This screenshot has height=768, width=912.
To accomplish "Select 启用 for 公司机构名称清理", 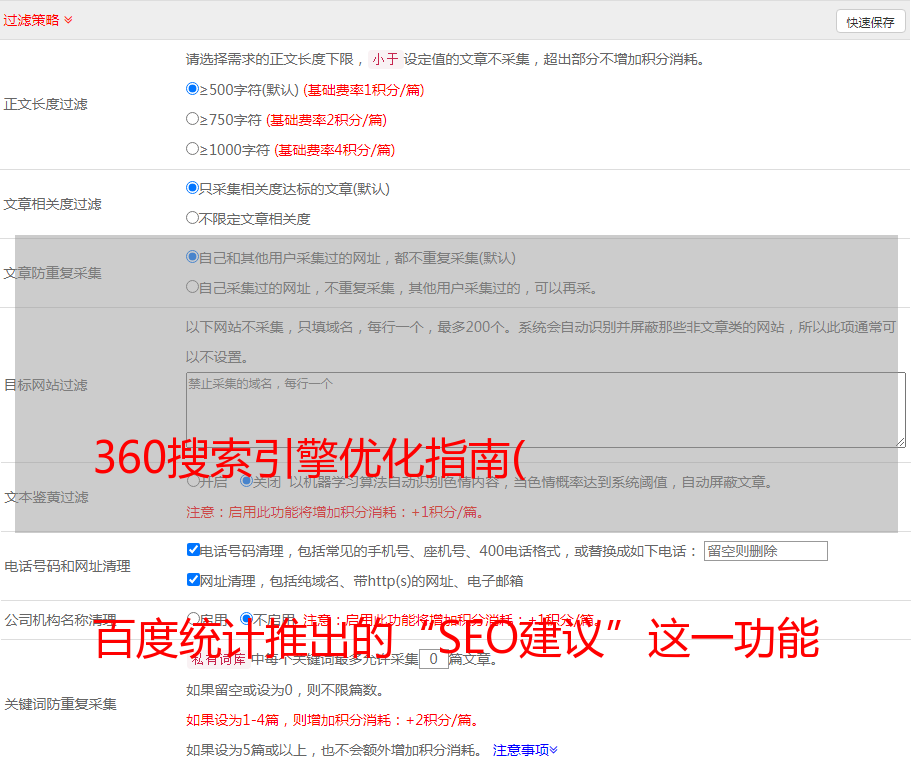I will (194, 618).
